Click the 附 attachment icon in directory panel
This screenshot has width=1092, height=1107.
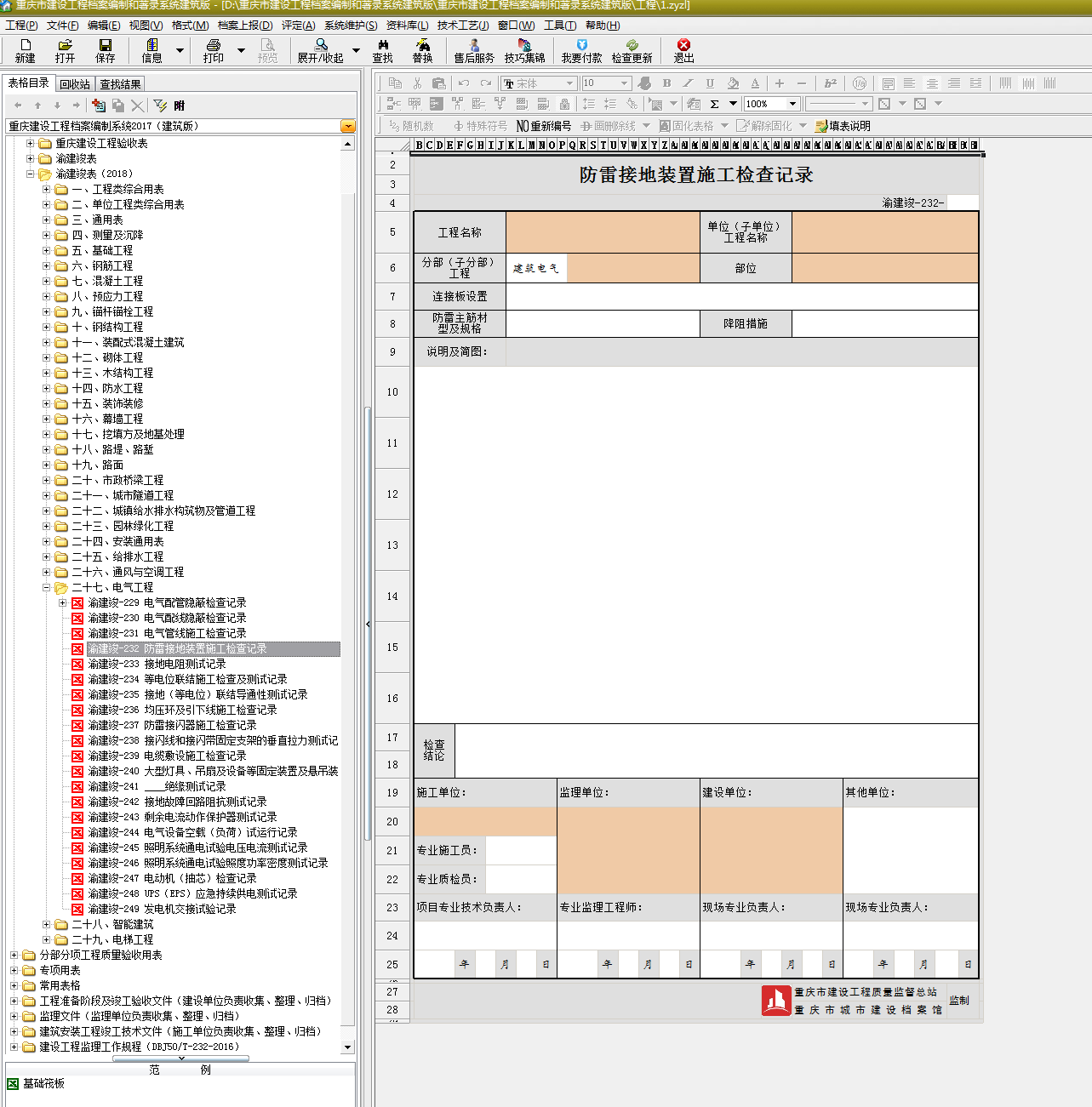[x=179, y=106]
